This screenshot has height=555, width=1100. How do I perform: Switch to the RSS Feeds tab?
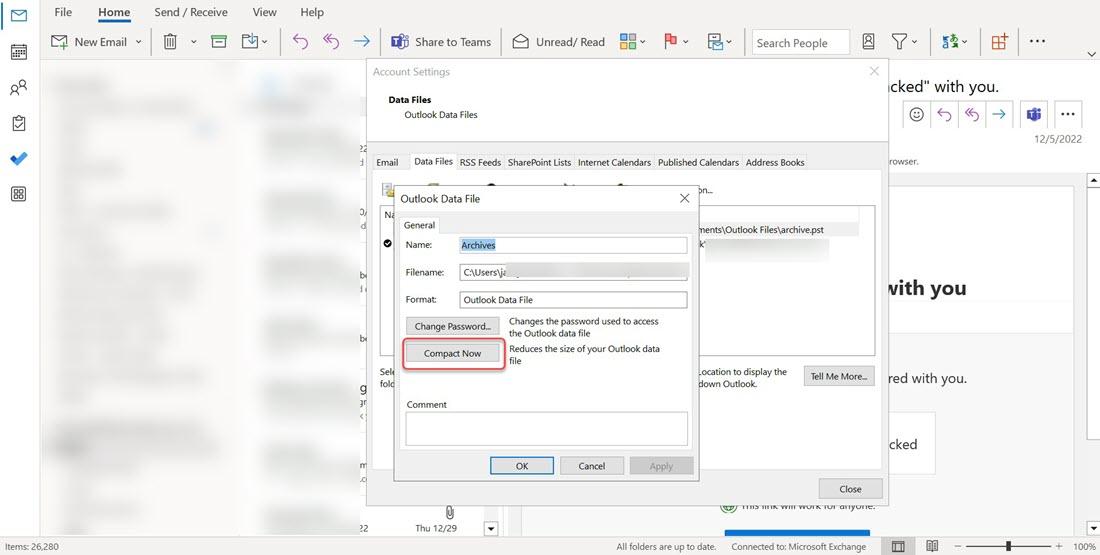(481, 162)
